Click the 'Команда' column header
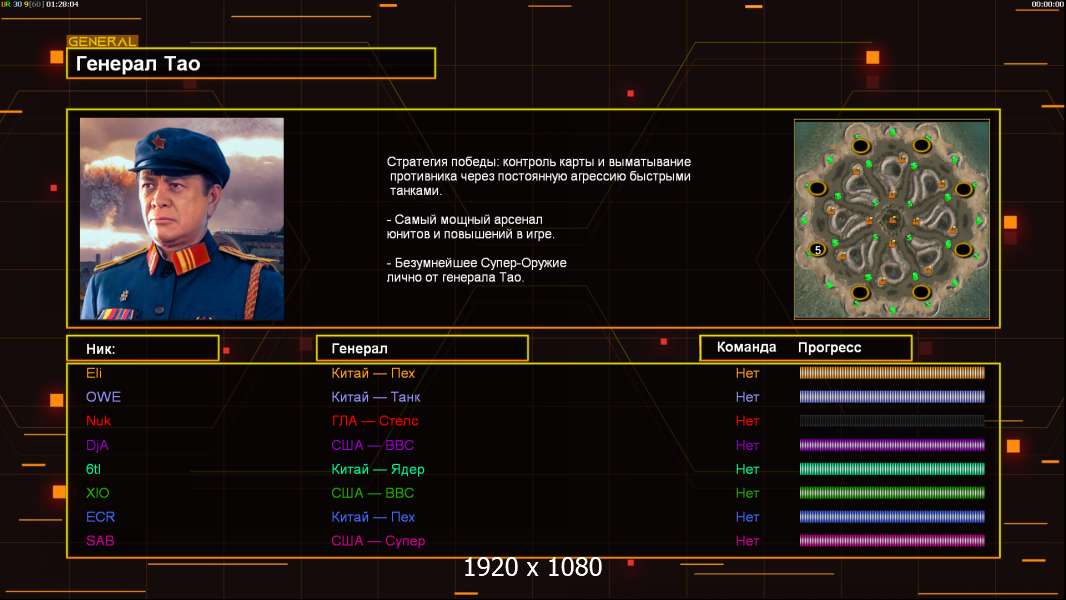Image resolution: width=1066 pixels, height=600 pixels. [x=746, y=347]
